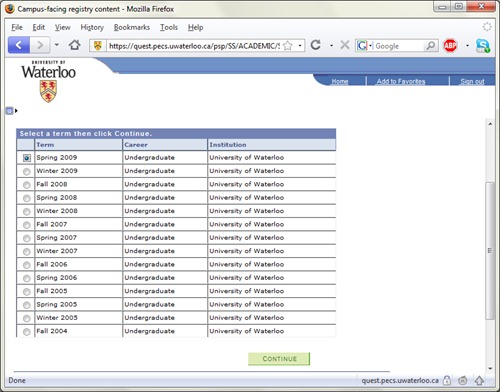Open the View menu
500x392 pixels.
[63, 27]
